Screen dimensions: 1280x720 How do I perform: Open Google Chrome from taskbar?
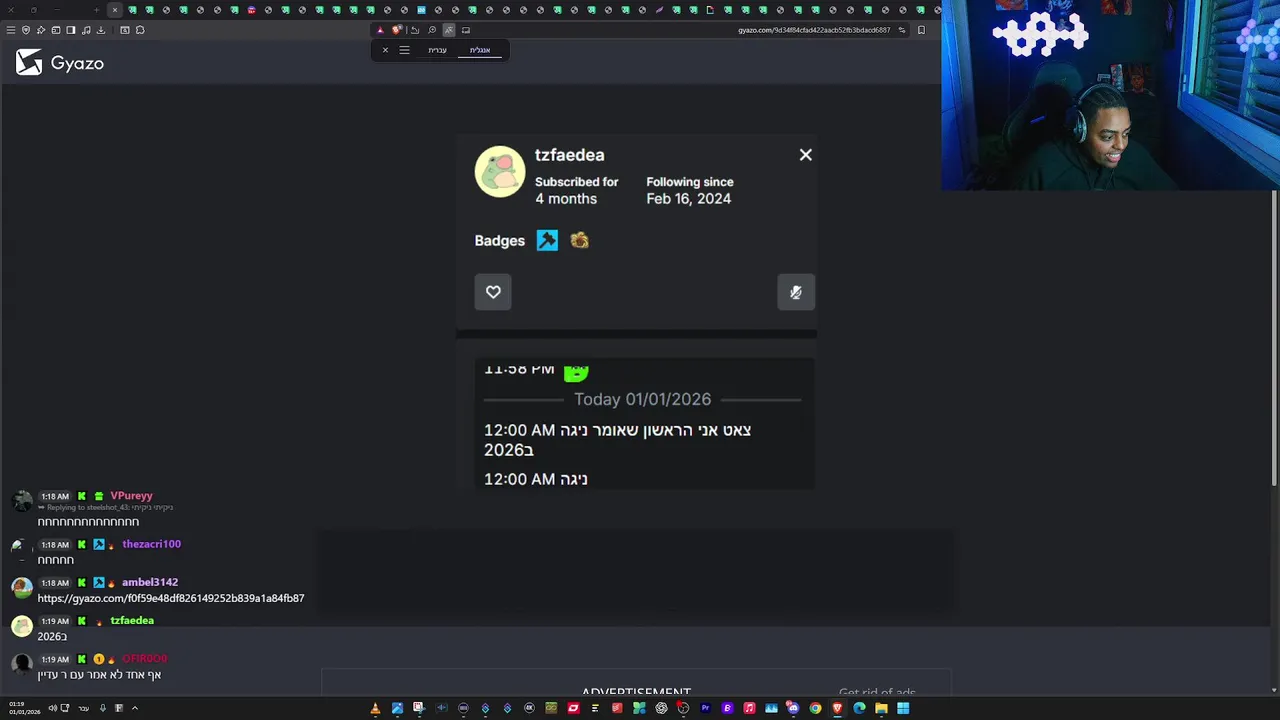coord(815,708)
